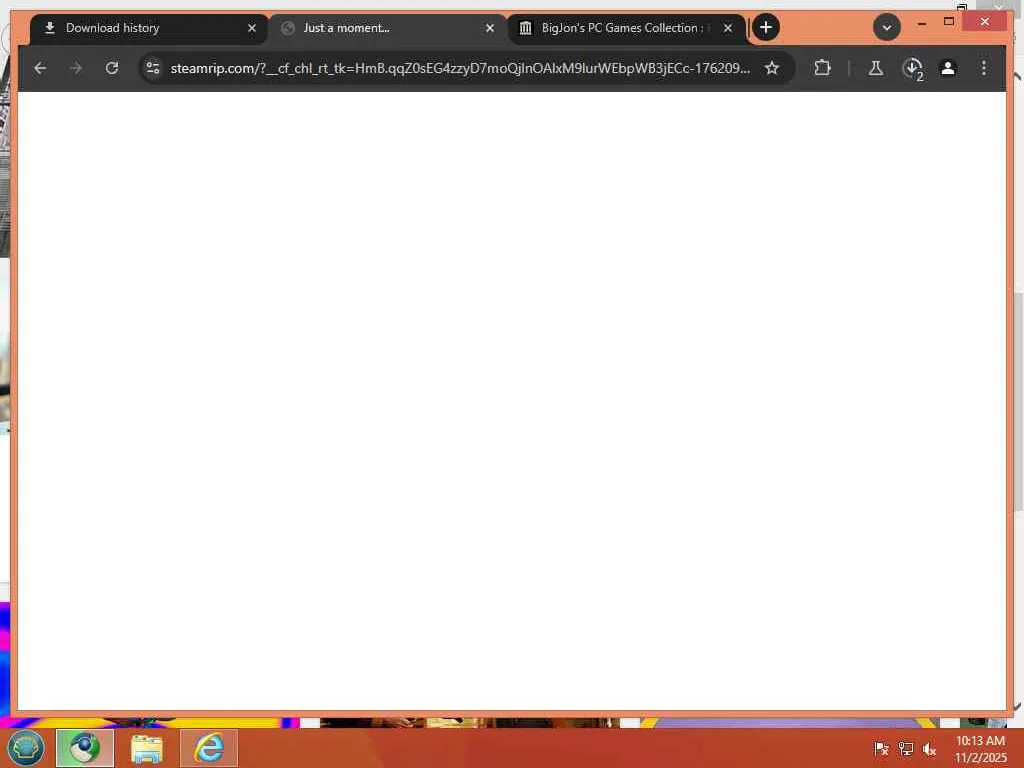This screenshot has width=1024, height=768.
Task: Close the Download history tab
Action: point(252,28)
